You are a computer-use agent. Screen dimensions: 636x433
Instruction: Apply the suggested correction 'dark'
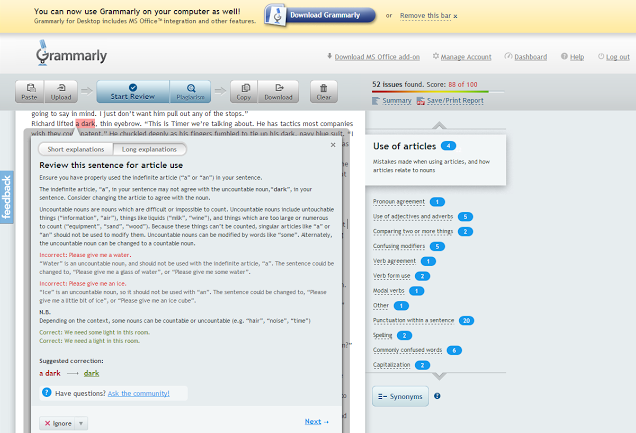(92, 373)
